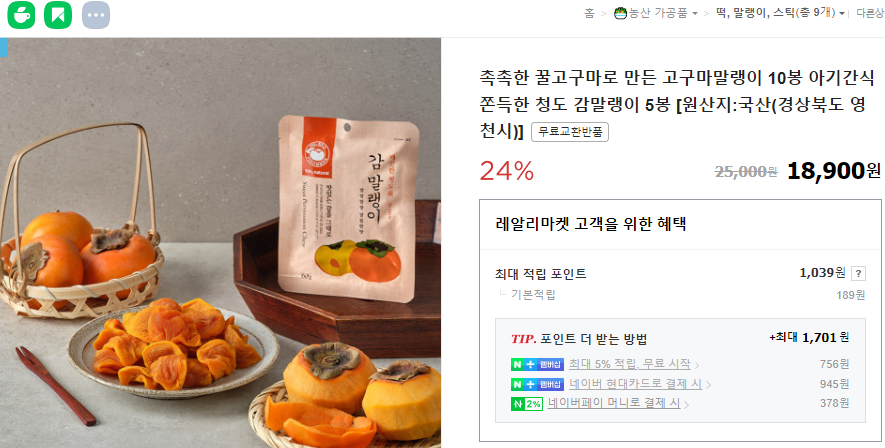
Task: Open 최대 5% 적립, 무료 시작 link
Action: pyautogui.click(x=630, y=364)
